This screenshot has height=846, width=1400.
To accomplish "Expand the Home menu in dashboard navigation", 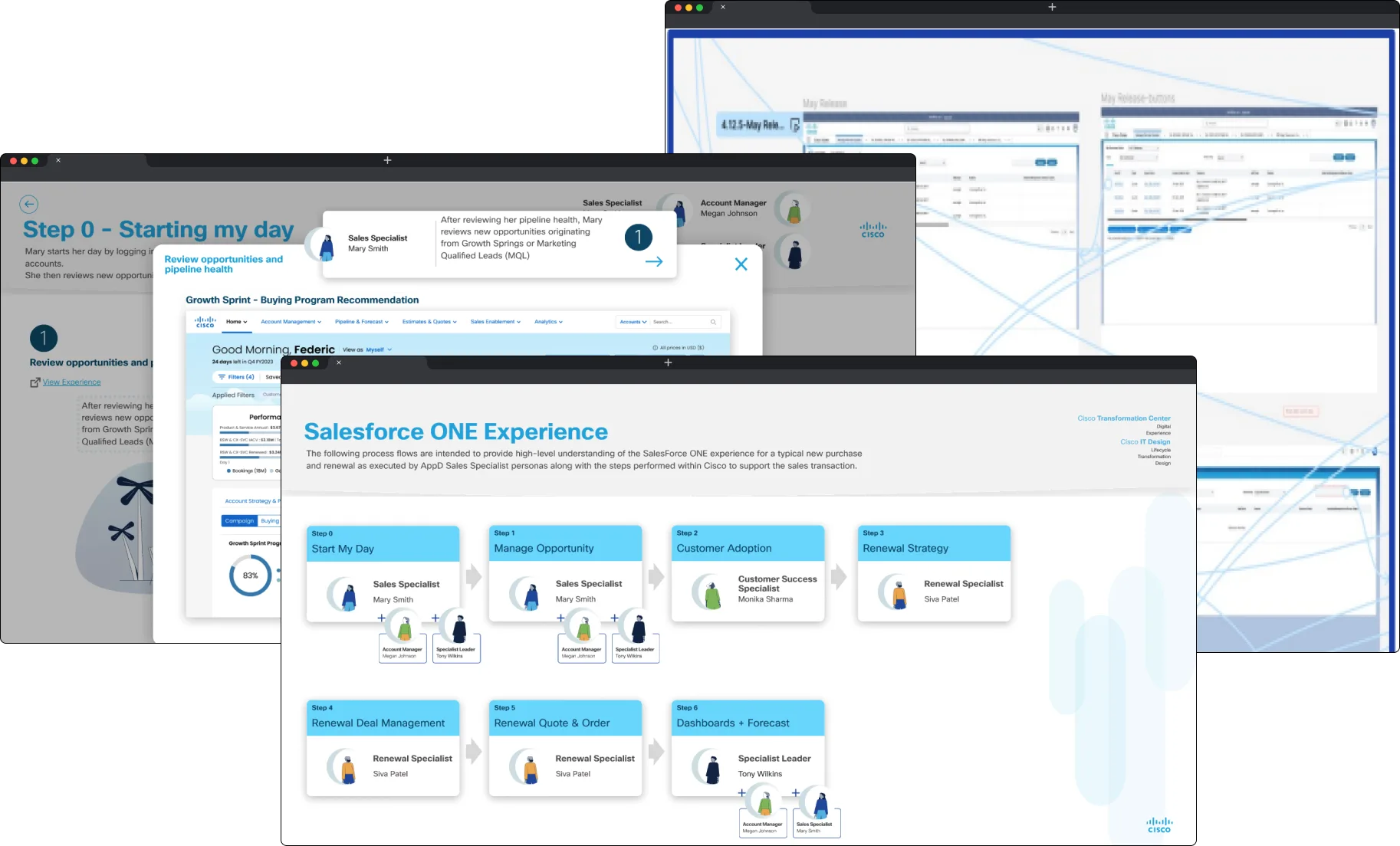I will [x=237, y=322].
